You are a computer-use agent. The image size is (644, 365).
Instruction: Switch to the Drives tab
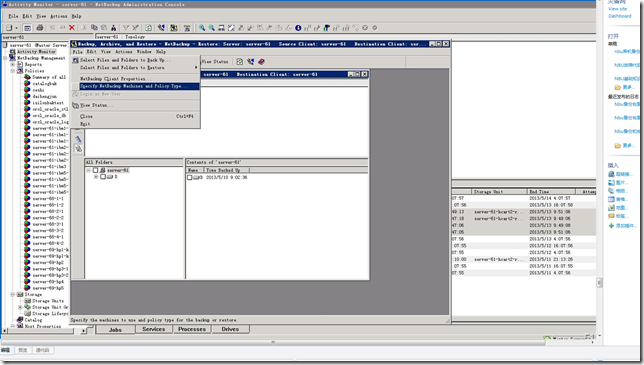tap(230, 329)
